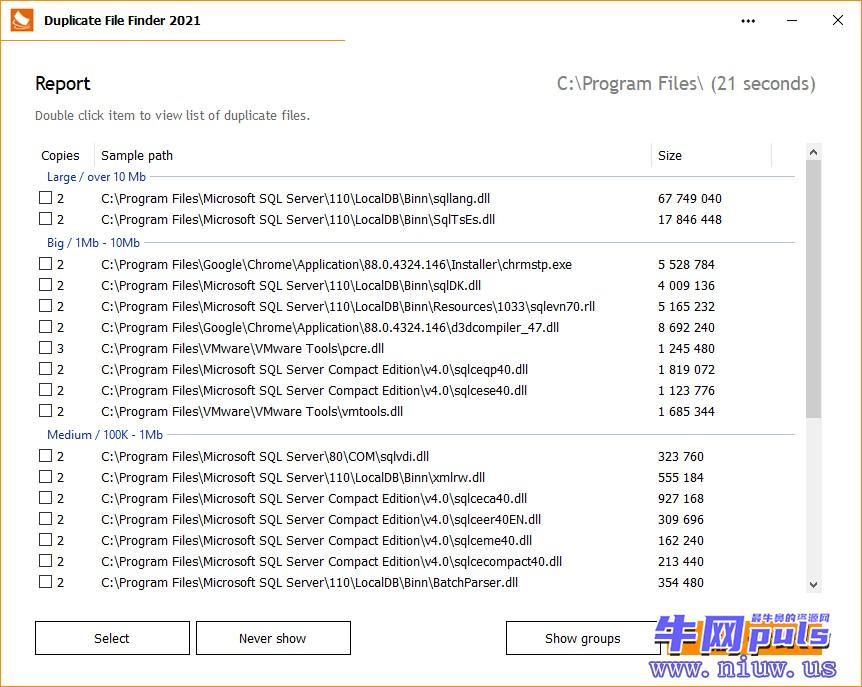Check the BatchParser.dll checkbox
Image resolution: width=862 pixels, height=687 pixels.
(x=46, y=581)
